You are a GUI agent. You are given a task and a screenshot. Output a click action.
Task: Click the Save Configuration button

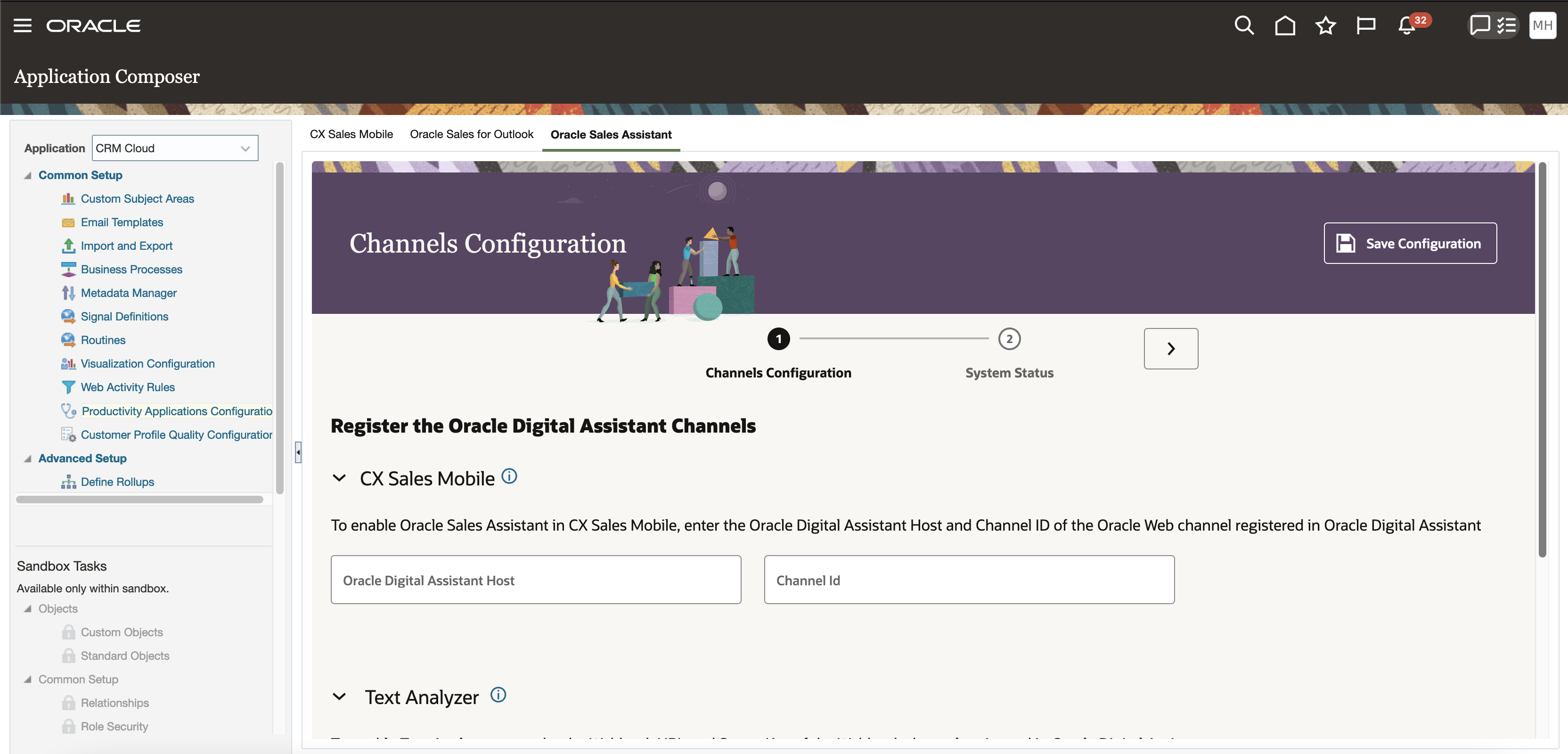(1410, 243)
